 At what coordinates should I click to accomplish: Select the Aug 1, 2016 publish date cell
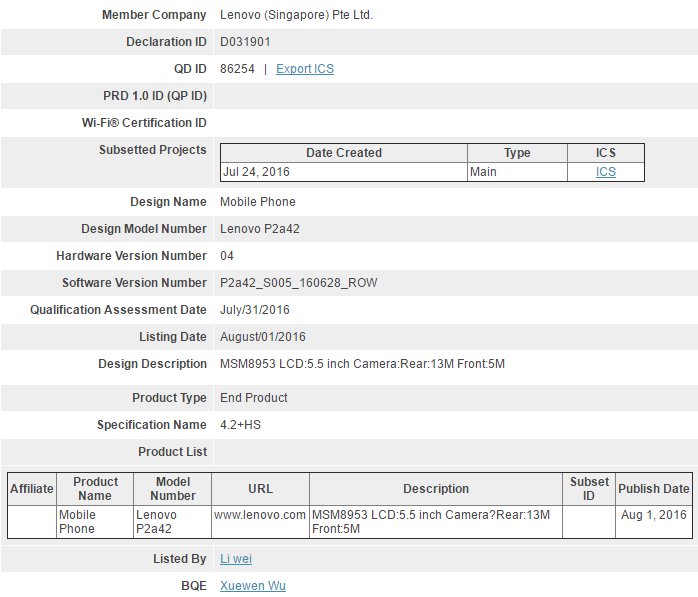(x=653, y=515)
